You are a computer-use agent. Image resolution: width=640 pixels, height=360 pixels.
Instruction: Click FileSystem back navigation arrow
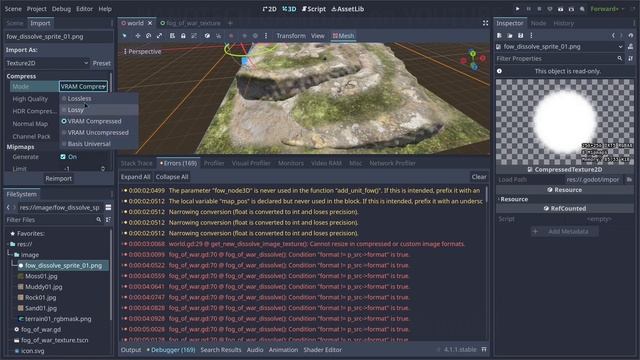(x=8, y=207)
